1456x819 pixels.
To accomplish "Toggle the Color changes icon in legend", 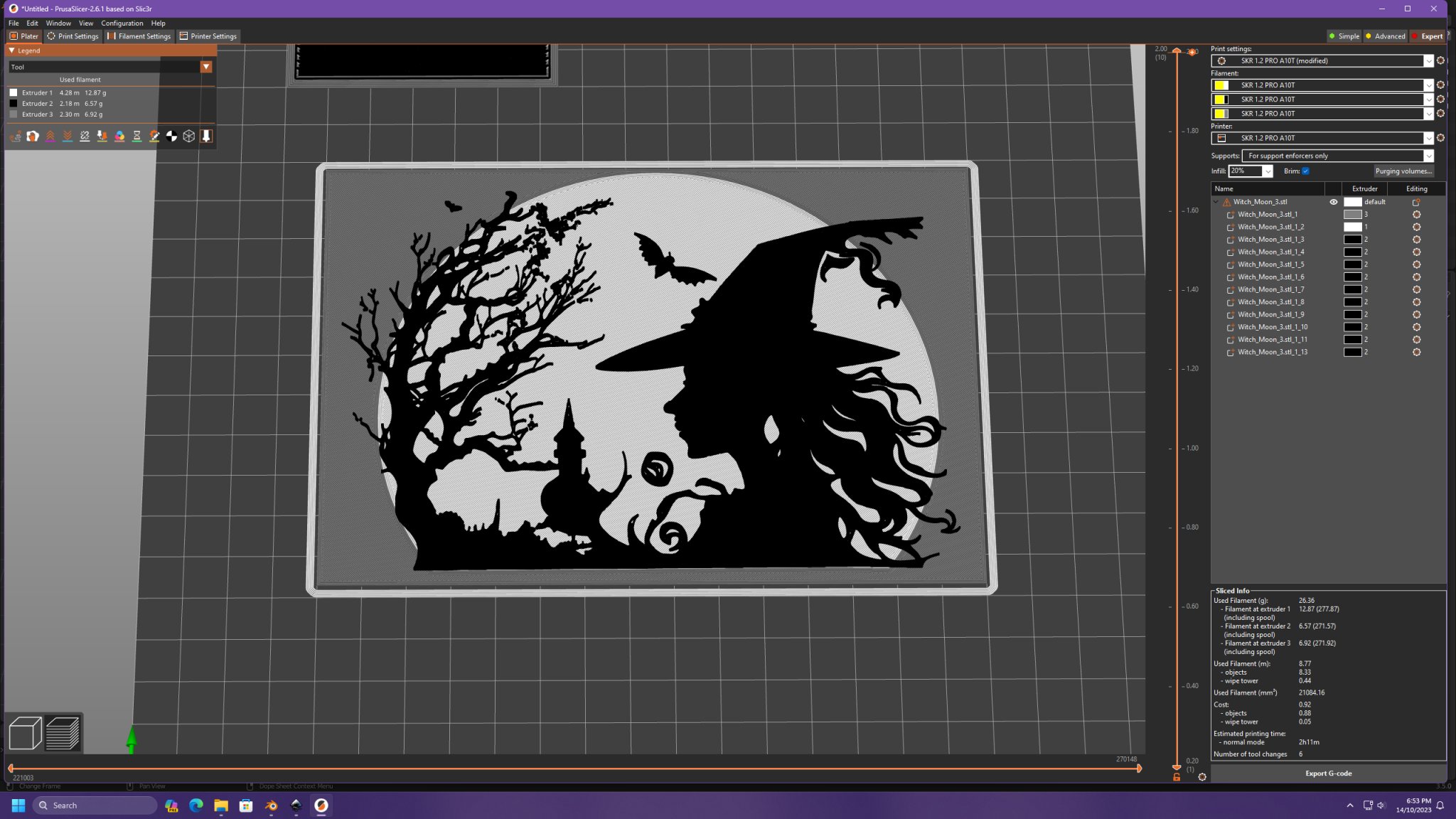I will coord(119,136).
